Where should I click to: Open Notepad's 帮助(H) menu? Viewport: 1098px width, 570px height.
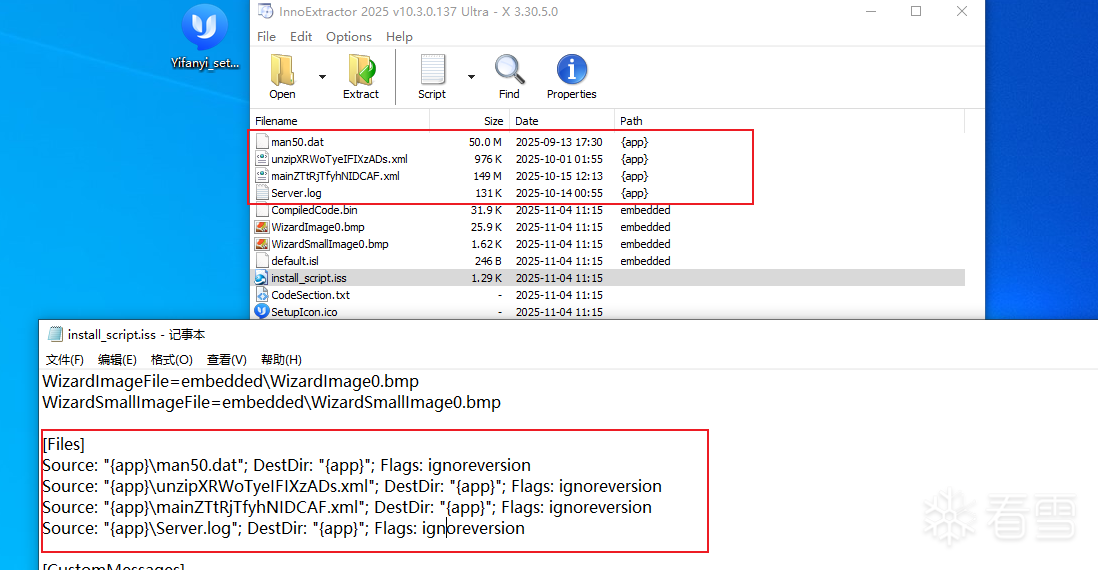click(x=281, y=359)
